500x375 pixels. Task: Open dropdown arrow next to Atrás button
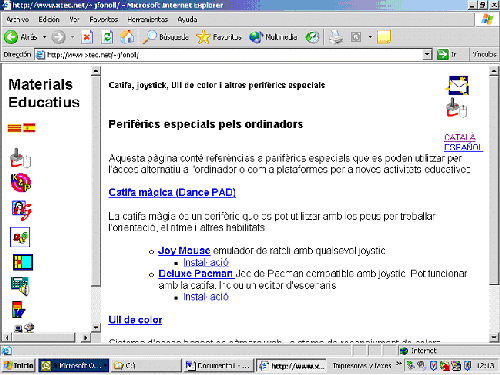pos(44,37)
